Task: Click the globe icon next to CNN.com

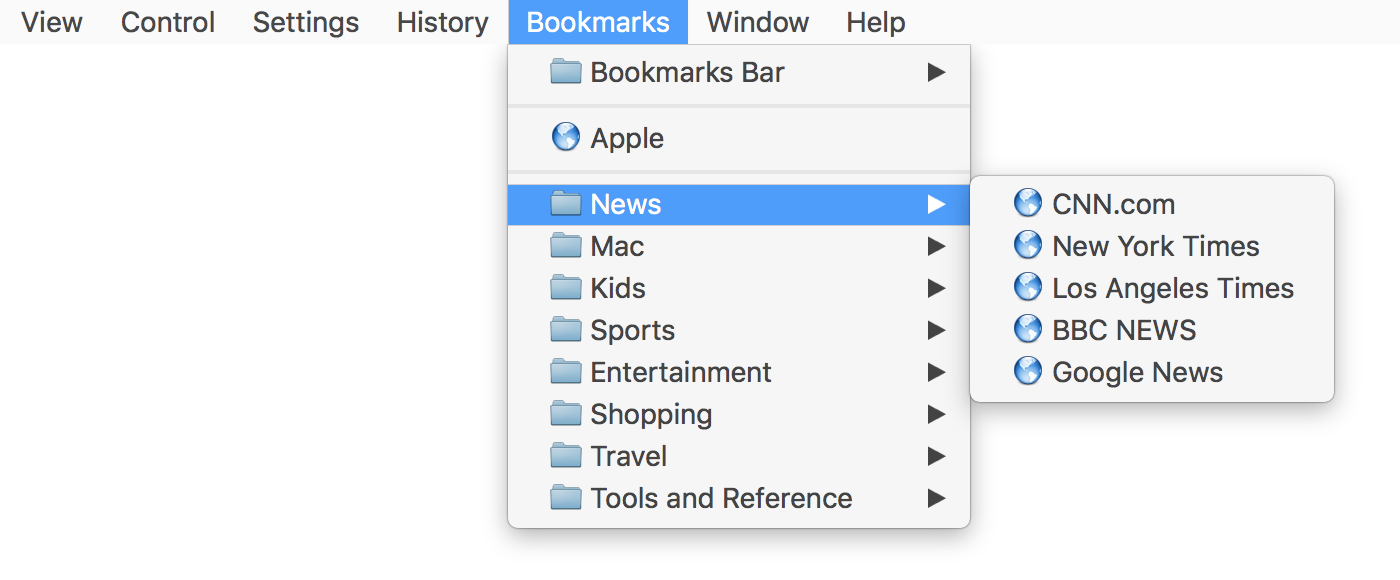Action: point(1027,203)
